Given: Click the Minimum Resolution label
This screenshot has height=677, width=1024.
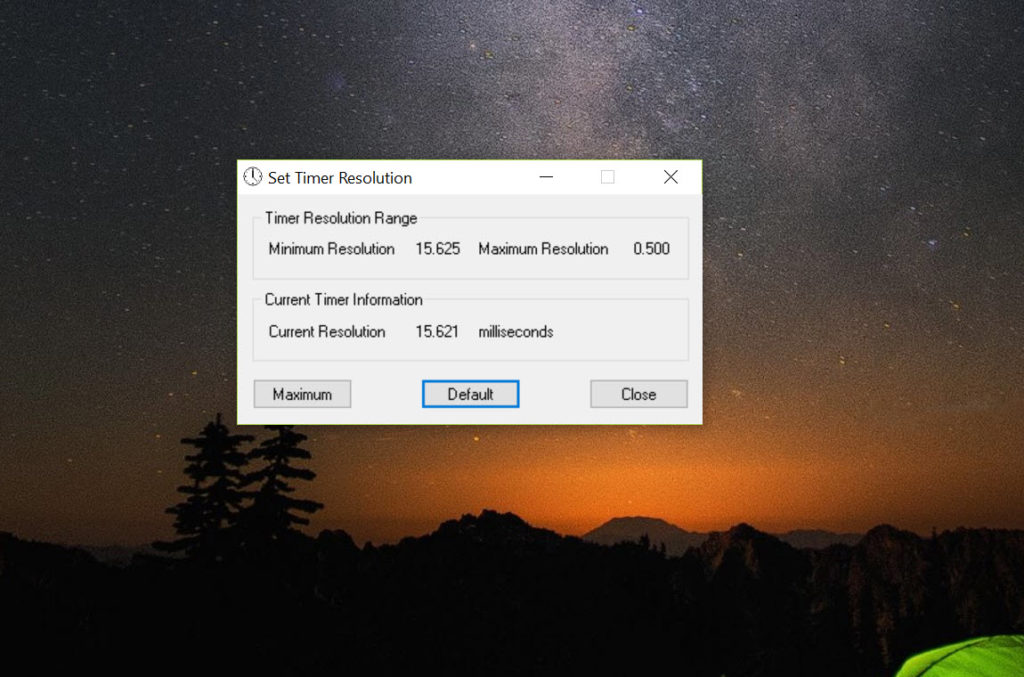Looking at the screenshot, I should (x=331, y=249).
